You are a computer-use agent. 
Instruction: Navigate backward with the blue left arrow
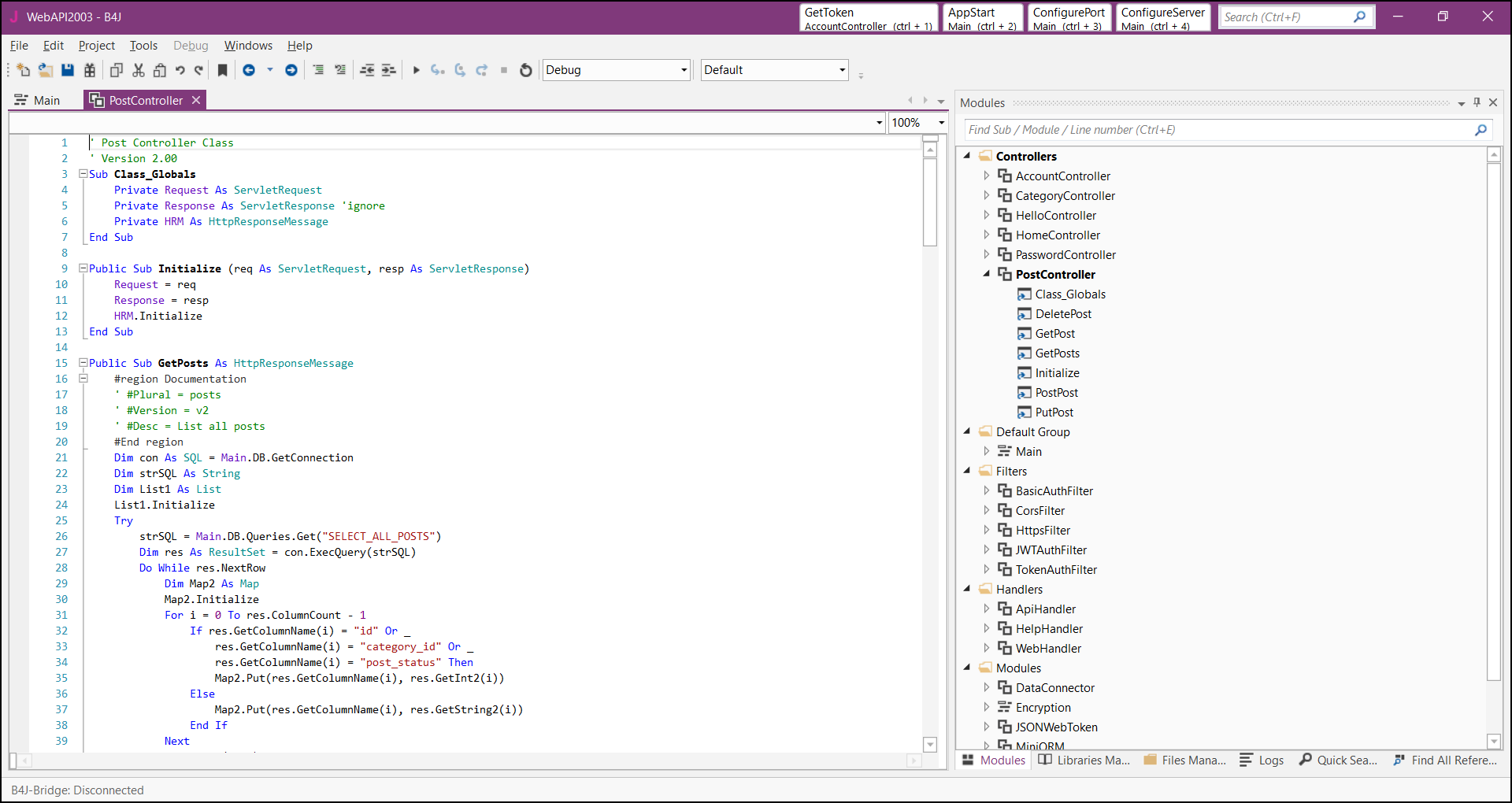(249, 70)
